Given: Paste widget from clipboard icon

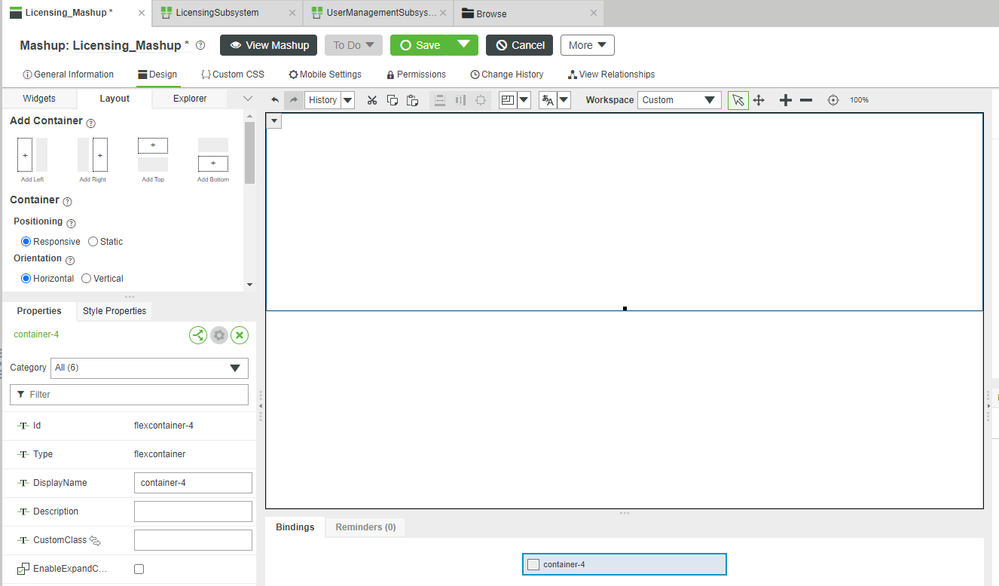Looking at the screenshot, I should click(x=412, y=100).
